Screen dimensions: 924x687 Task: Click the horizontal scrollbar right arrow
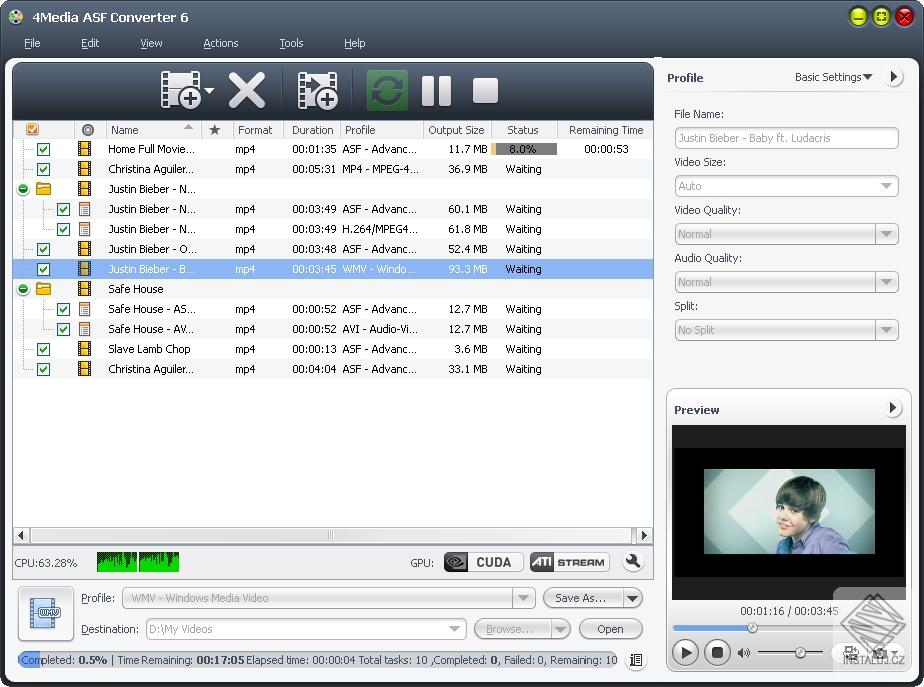coord(644,535)
